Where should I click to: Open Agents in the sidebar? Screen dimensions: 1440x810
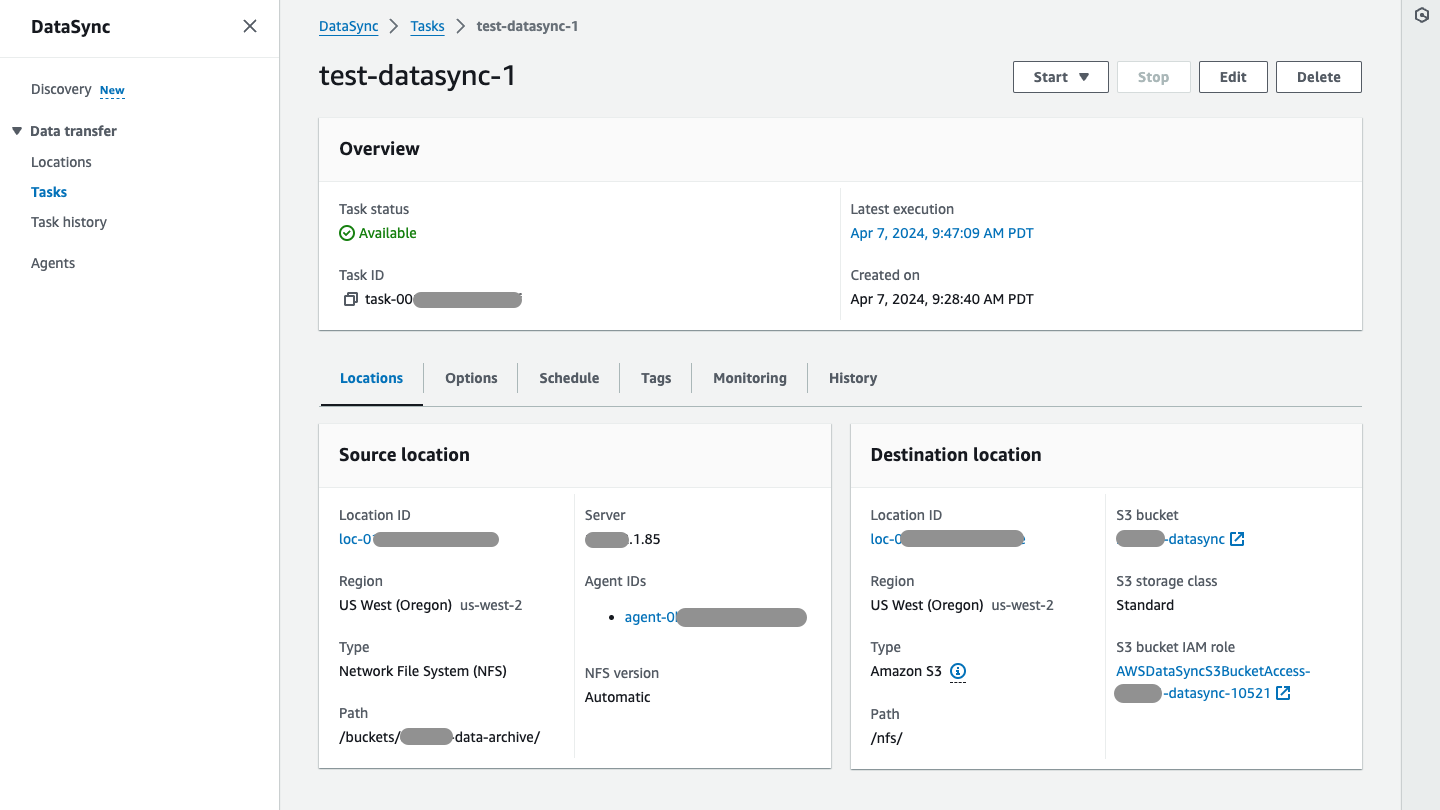53,263
